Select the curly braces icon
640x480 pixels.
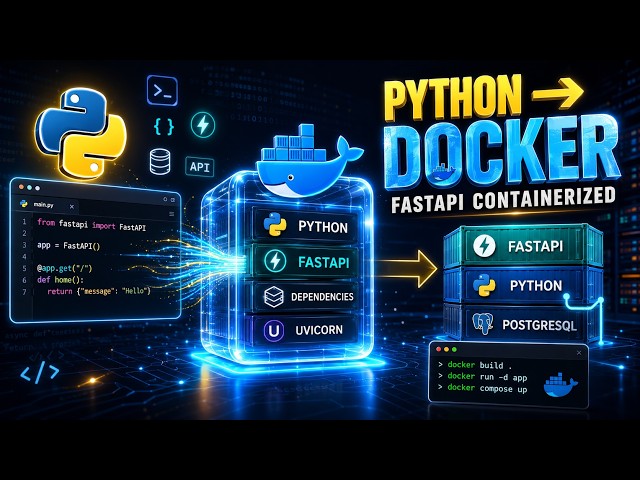164,126
